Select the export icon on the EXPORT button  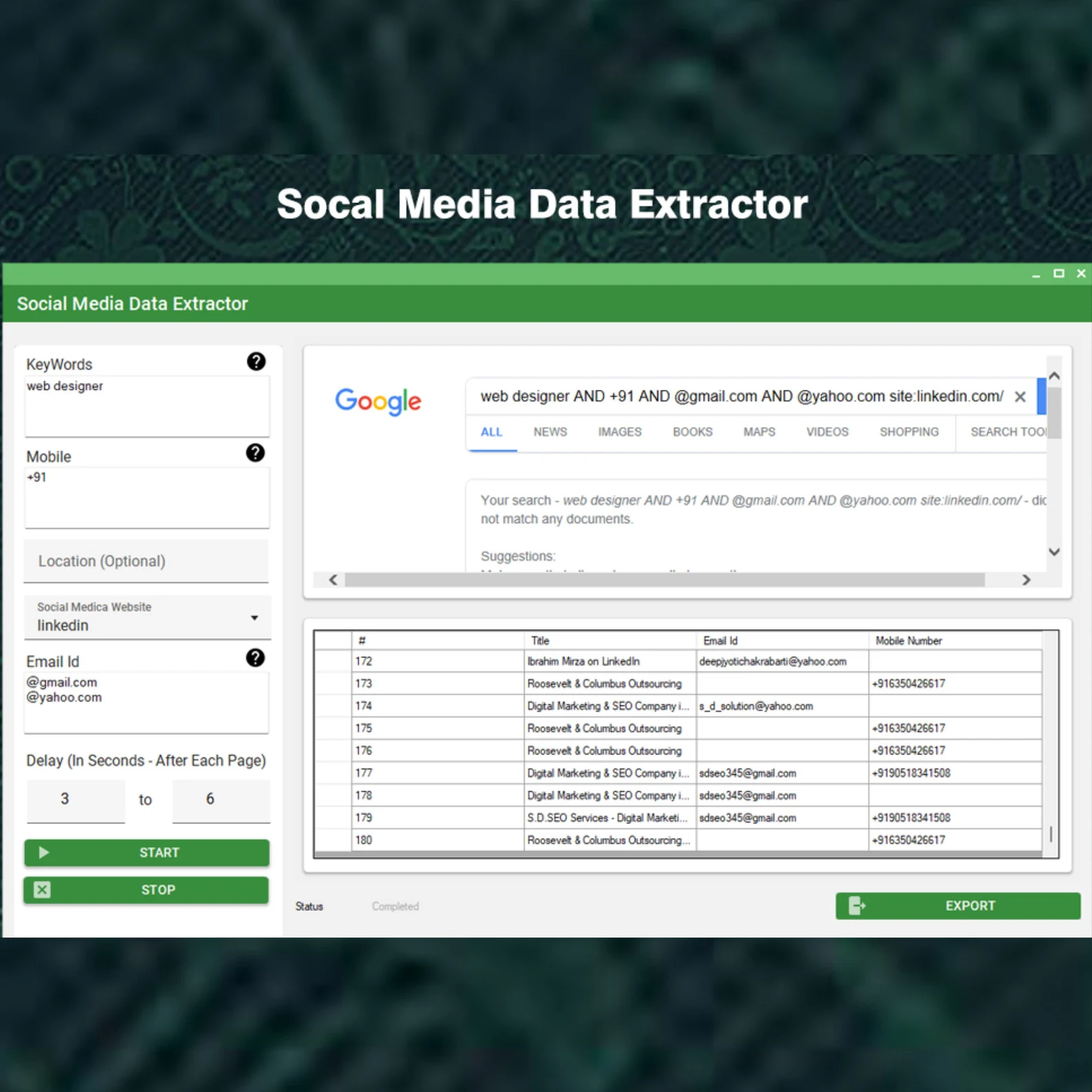pyautogui.click(x=857, y=906)
